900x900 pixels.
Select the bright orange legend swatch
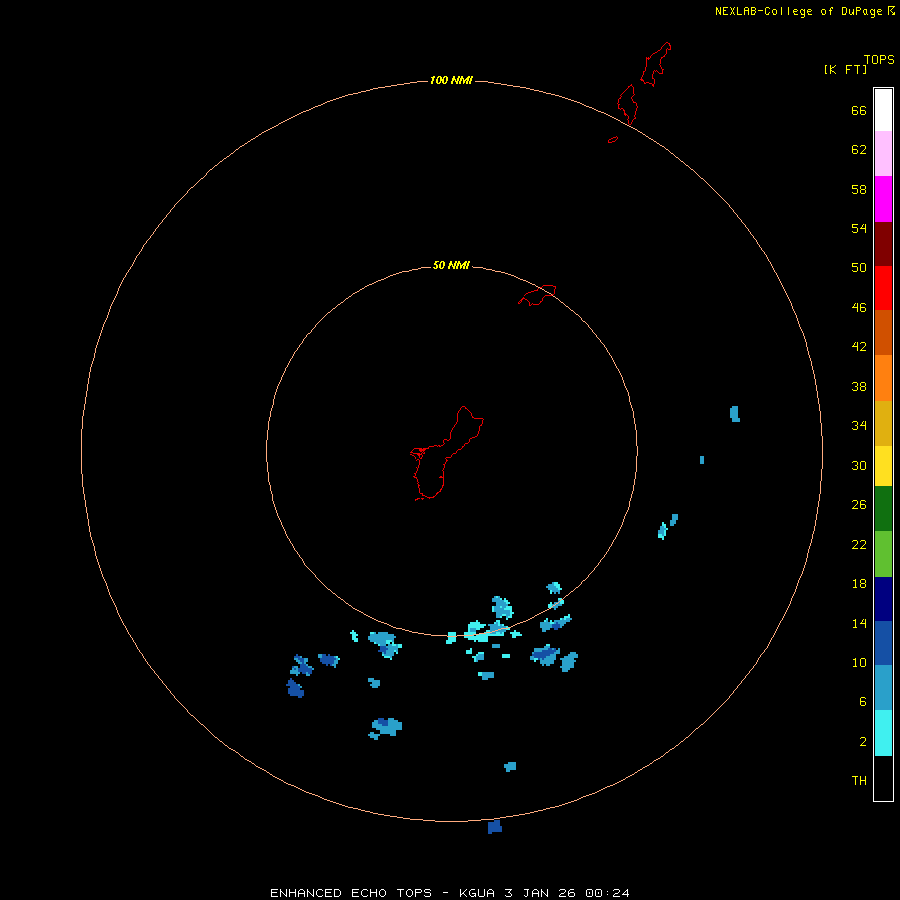pyautogui.click(x=883, y=378)
